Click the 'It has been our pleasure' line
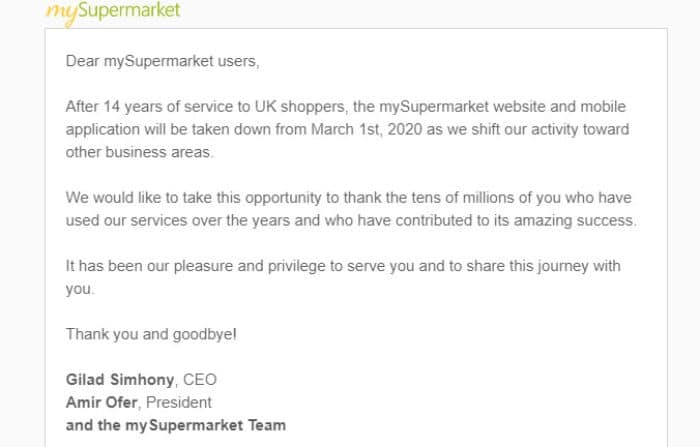Screen dimensions: 700x447 [343, 266]
